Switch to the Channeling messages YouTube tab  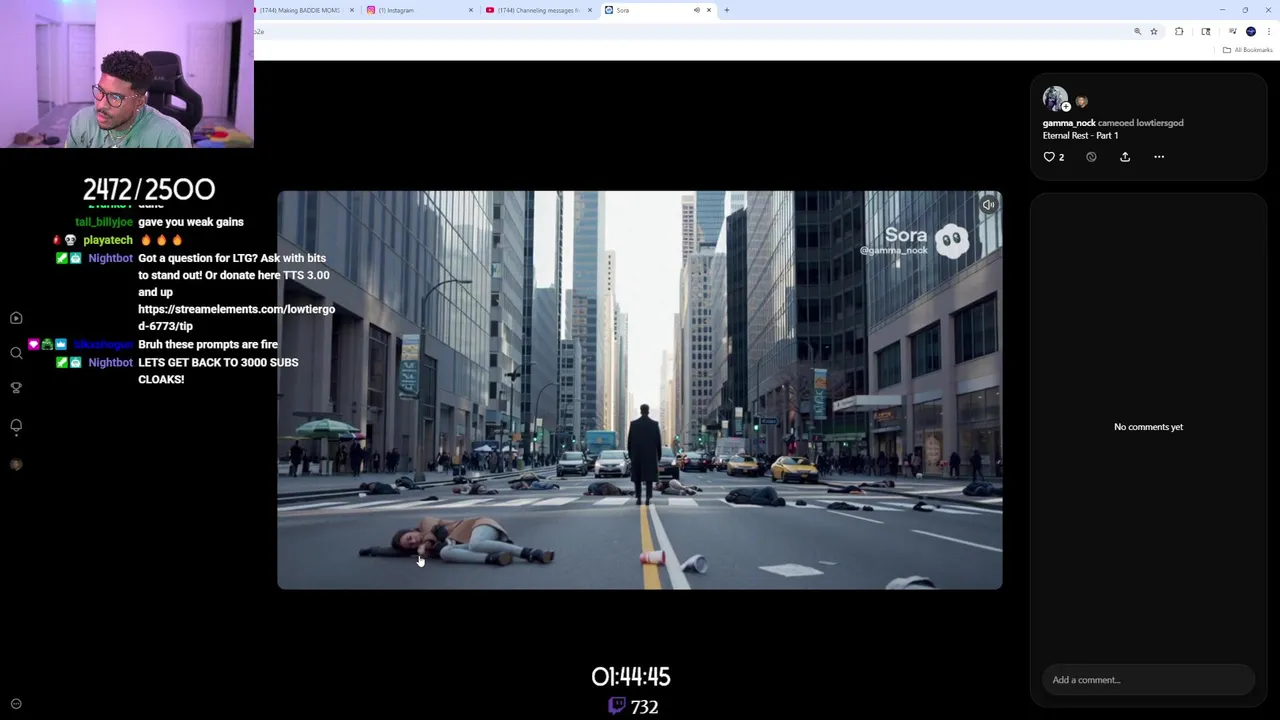[537, 10]
